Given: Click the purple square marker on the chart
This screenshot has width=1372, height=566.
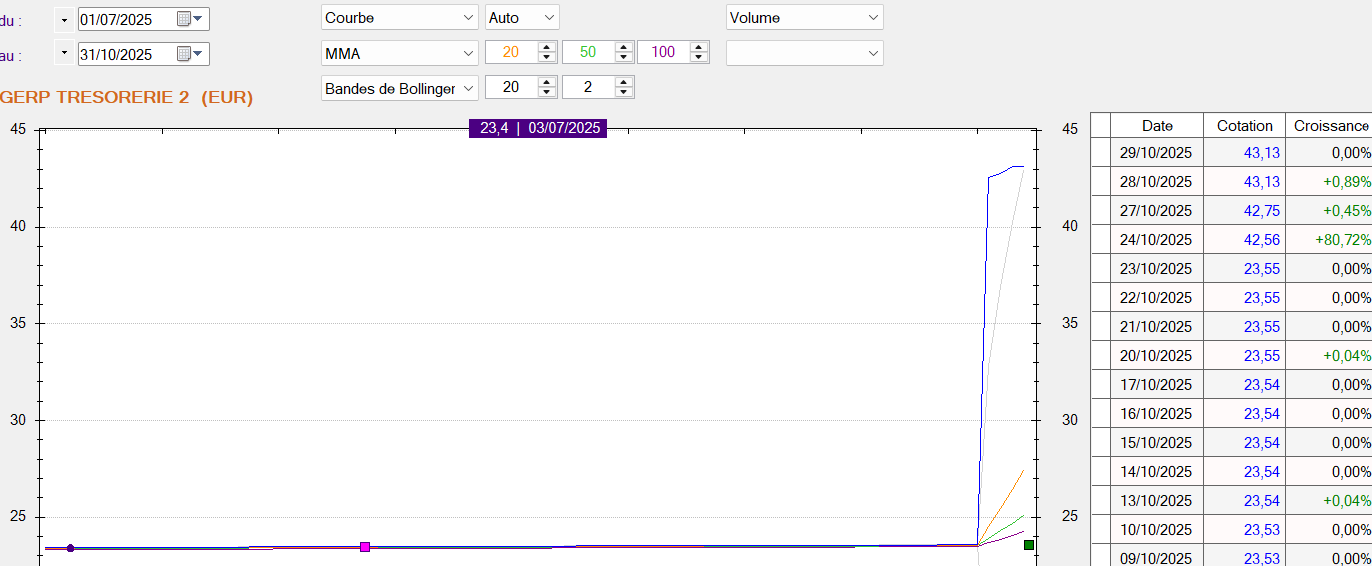Looking at the screenshot, I should click(365, 547).
